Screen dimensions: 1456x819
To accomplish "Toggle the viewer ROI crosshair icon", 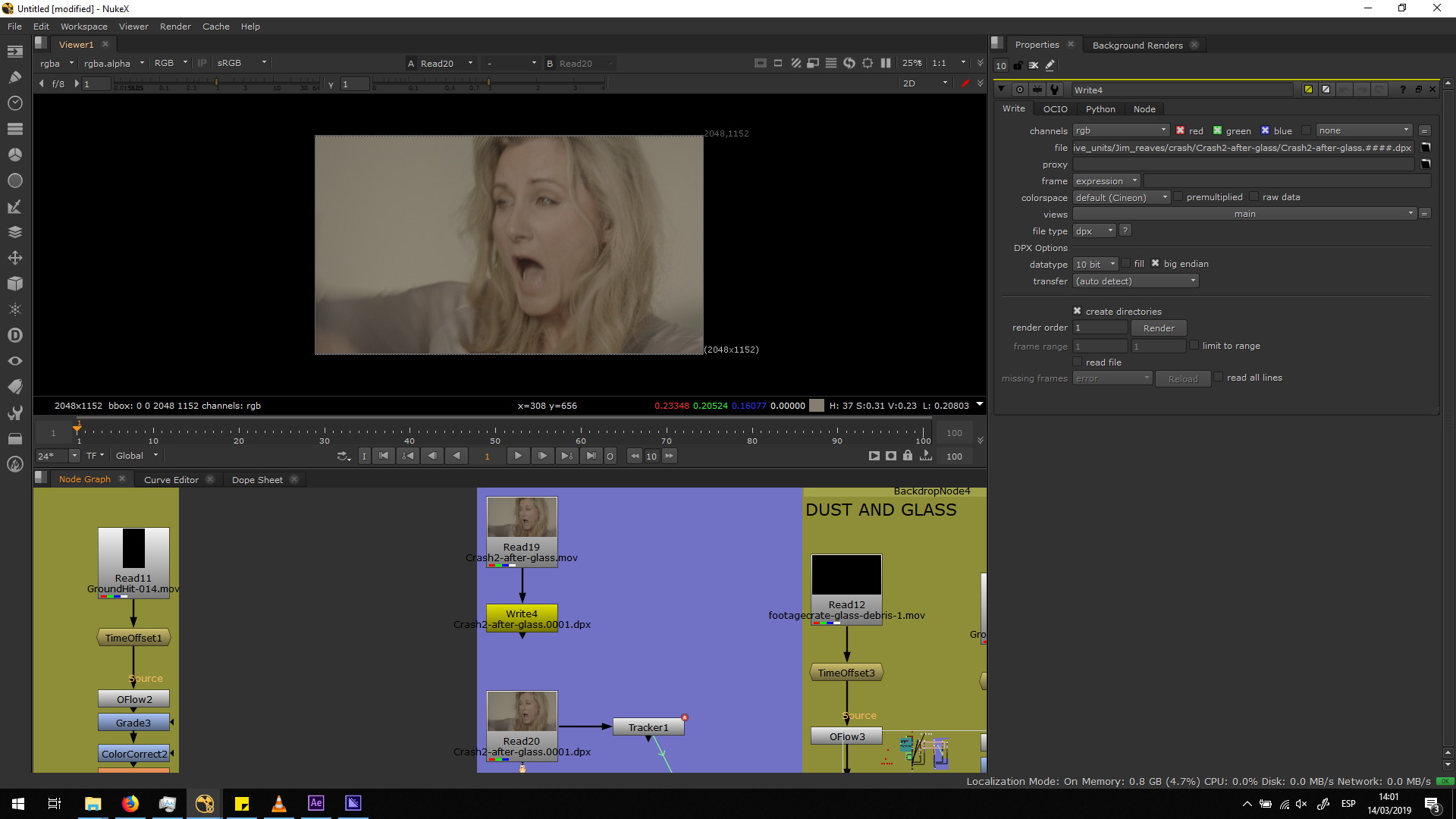I will point(868,63).
